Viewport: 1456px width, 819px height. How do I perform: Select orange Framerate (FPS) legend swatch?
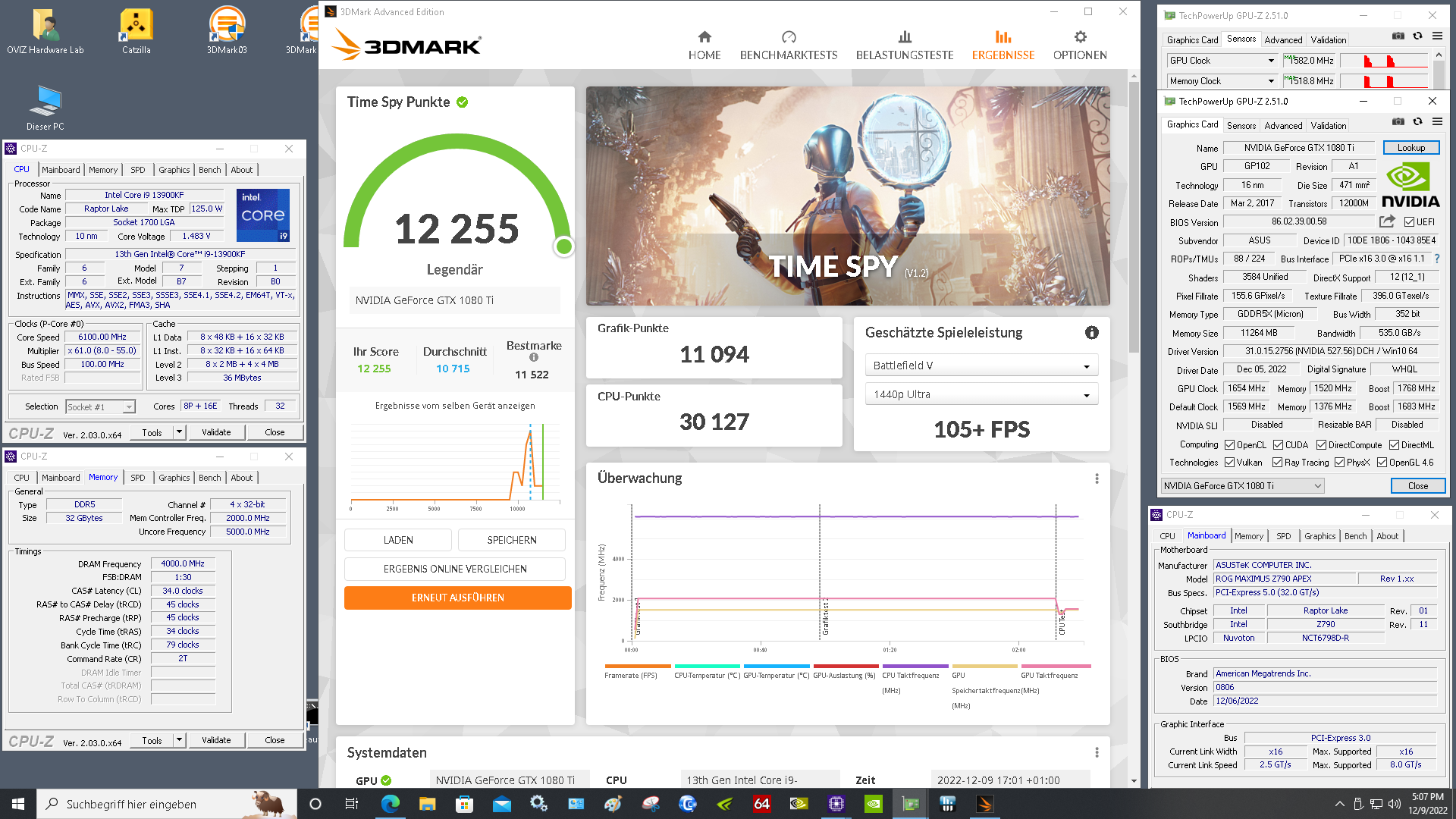[638, 667]
